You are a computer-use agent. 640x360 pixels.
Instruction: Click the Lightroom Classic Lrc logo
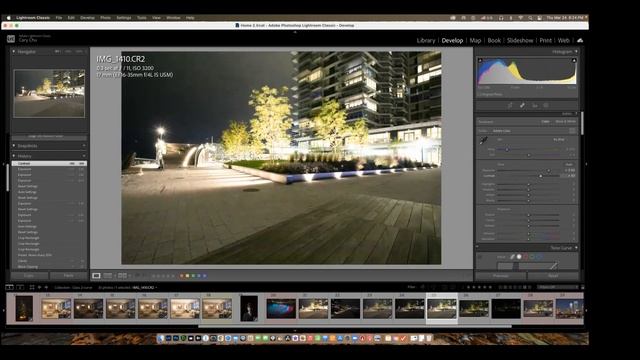click(11, 39)
